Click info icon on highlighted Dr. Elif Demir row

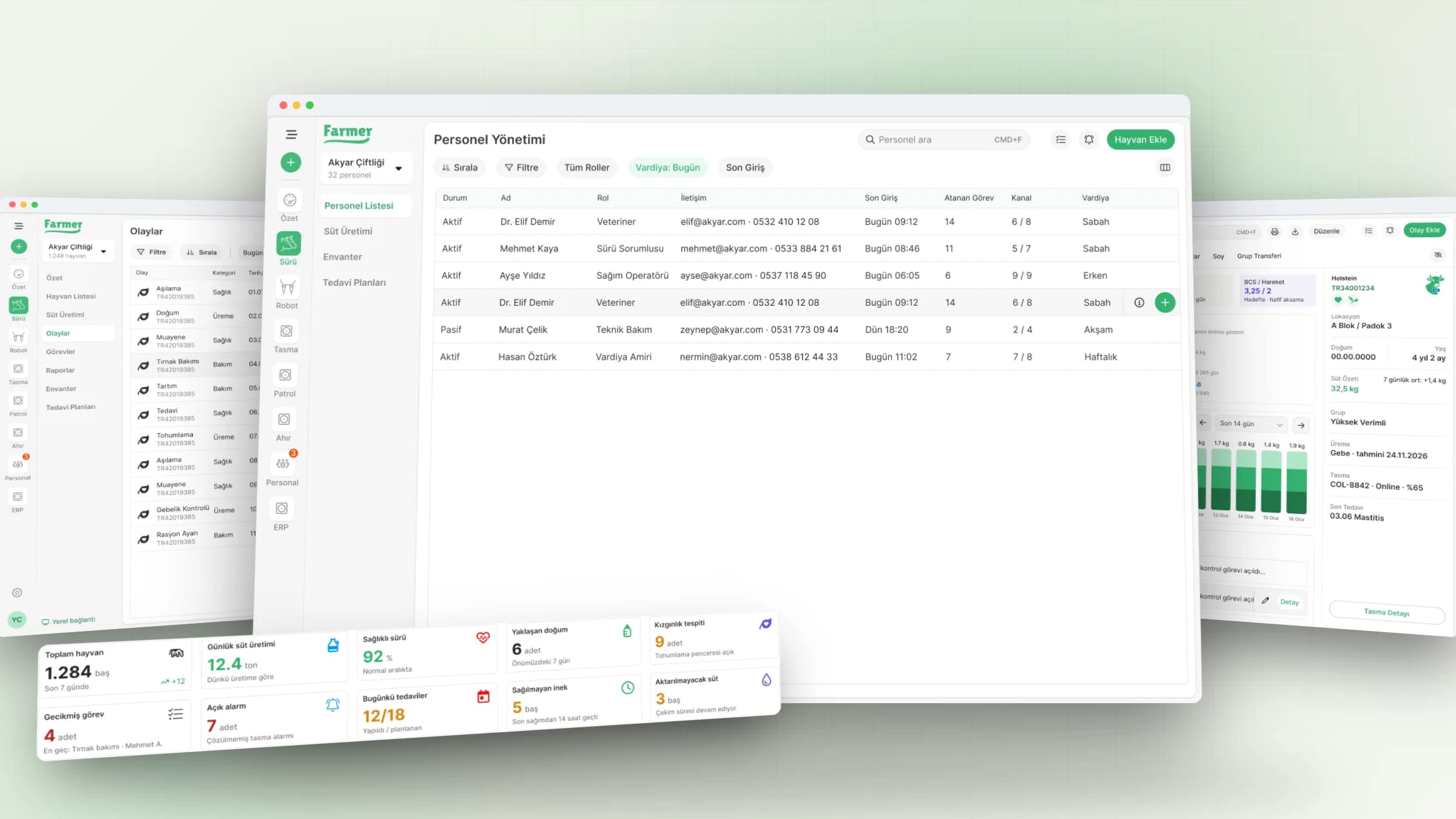pyautogui.click(x=1139, y=303)
